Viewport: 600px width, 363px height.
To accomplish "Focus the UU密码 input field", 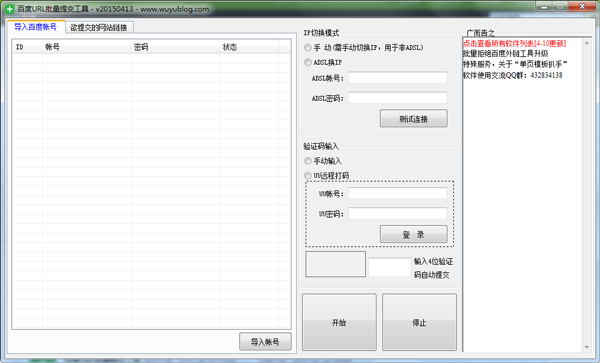I will coord(398,213).
